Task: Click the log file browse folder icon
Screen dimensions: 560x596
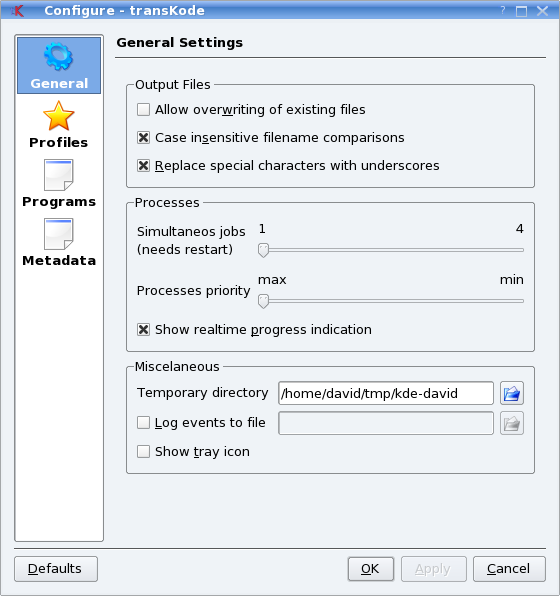Action: [x=512, y=423]
